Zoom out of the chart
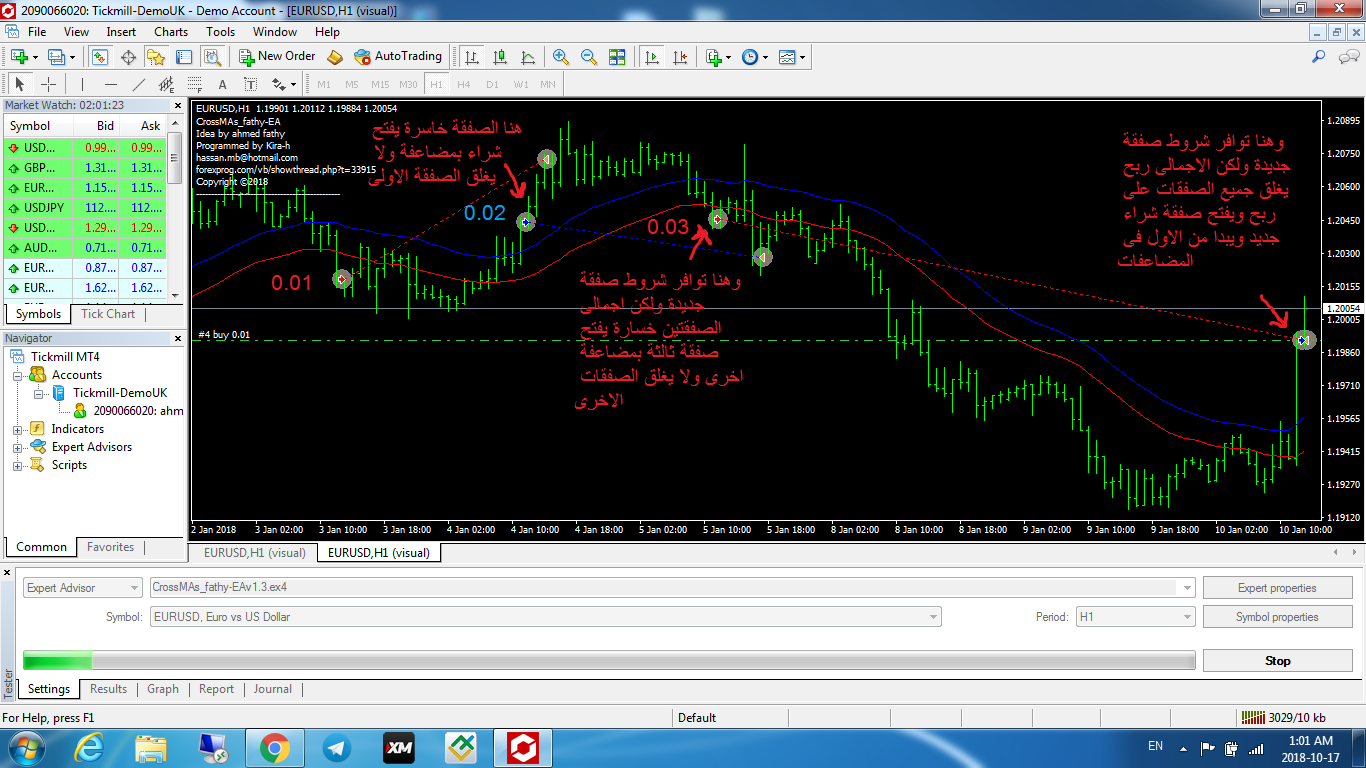 point(589,57)
